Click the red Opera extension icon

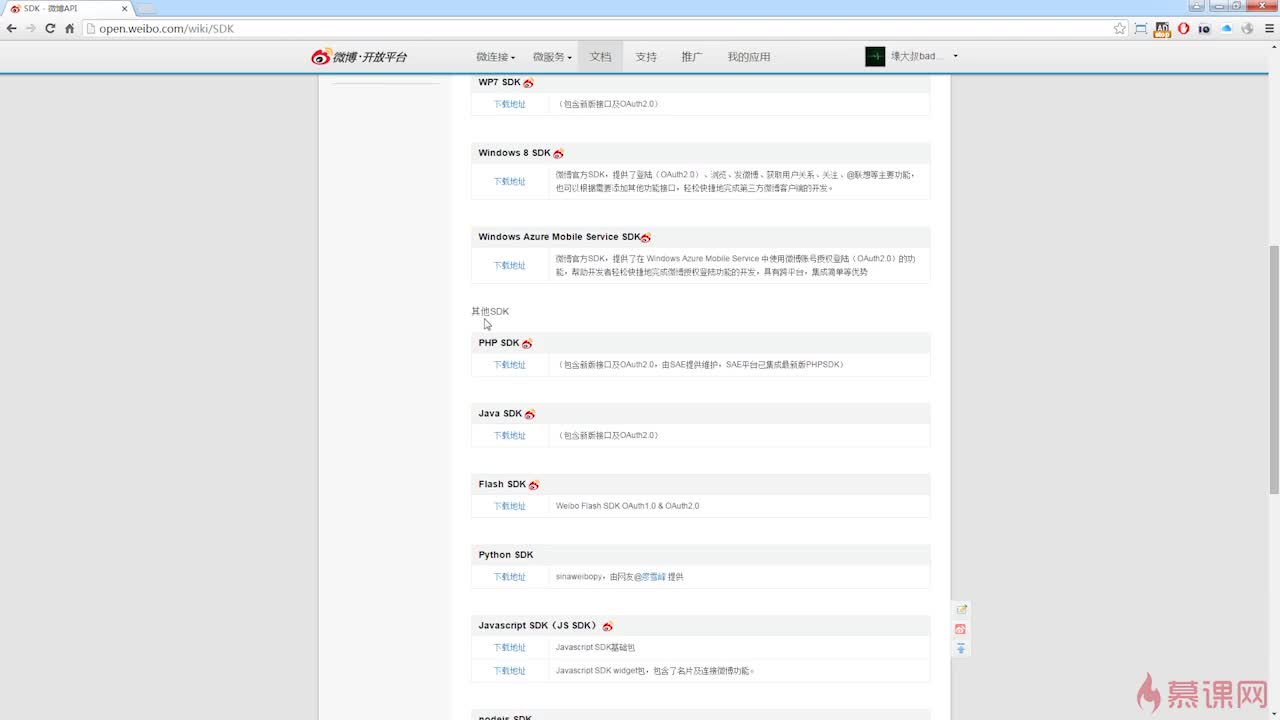point(1184,29)
